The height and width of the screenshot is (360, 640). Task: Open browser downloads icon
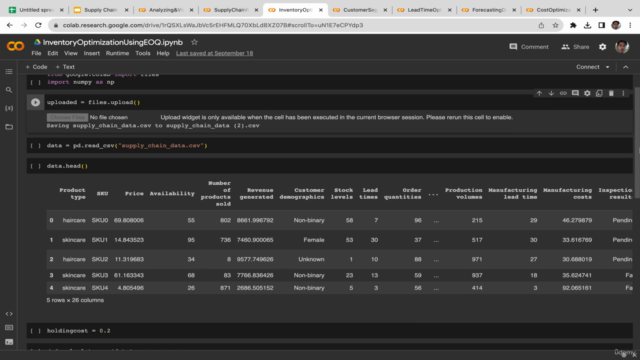[x=587, y=25]
